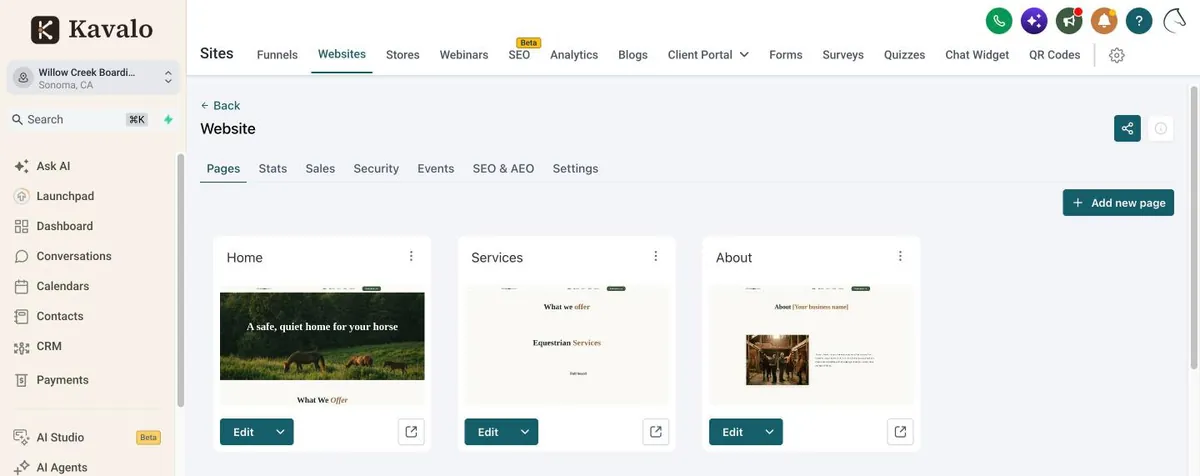Open the green phone dialer icon
The height and width of the screenshot is (476, 1200).
998,20
